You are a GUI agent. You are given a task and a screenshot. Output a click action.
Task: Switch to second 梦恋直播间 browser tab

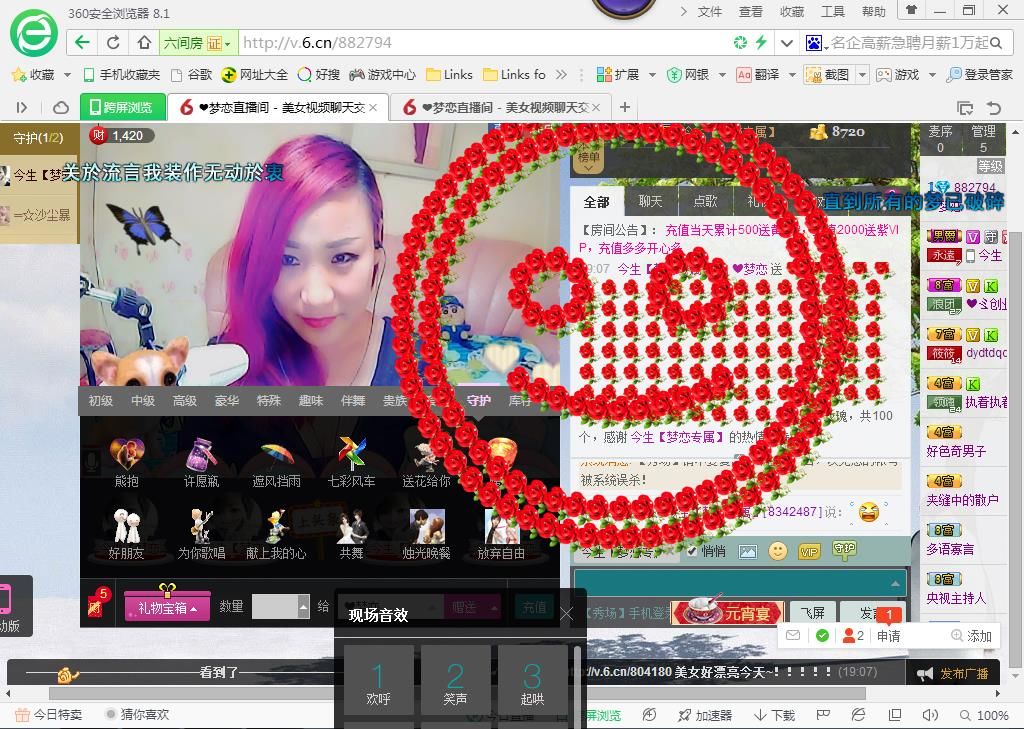[x=500, y=107]
